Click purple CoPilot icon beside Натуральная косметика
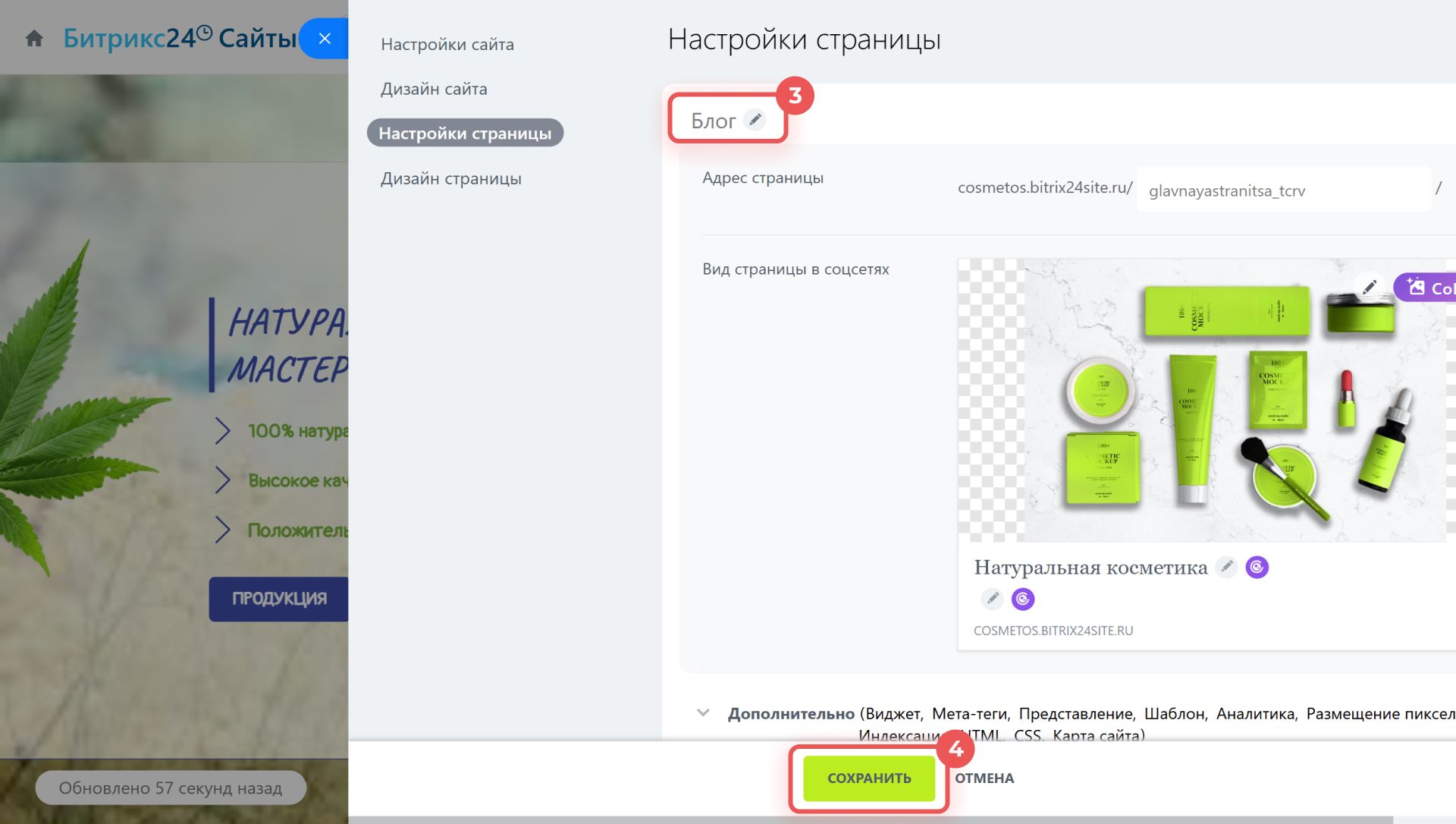The height and width of the screenshot is (824, 1456). coord(1257,567)
